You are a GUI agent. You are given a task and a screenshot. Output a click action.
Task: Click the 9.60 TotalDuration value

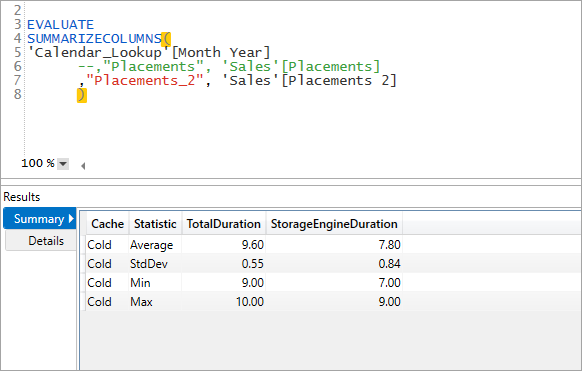252,245
